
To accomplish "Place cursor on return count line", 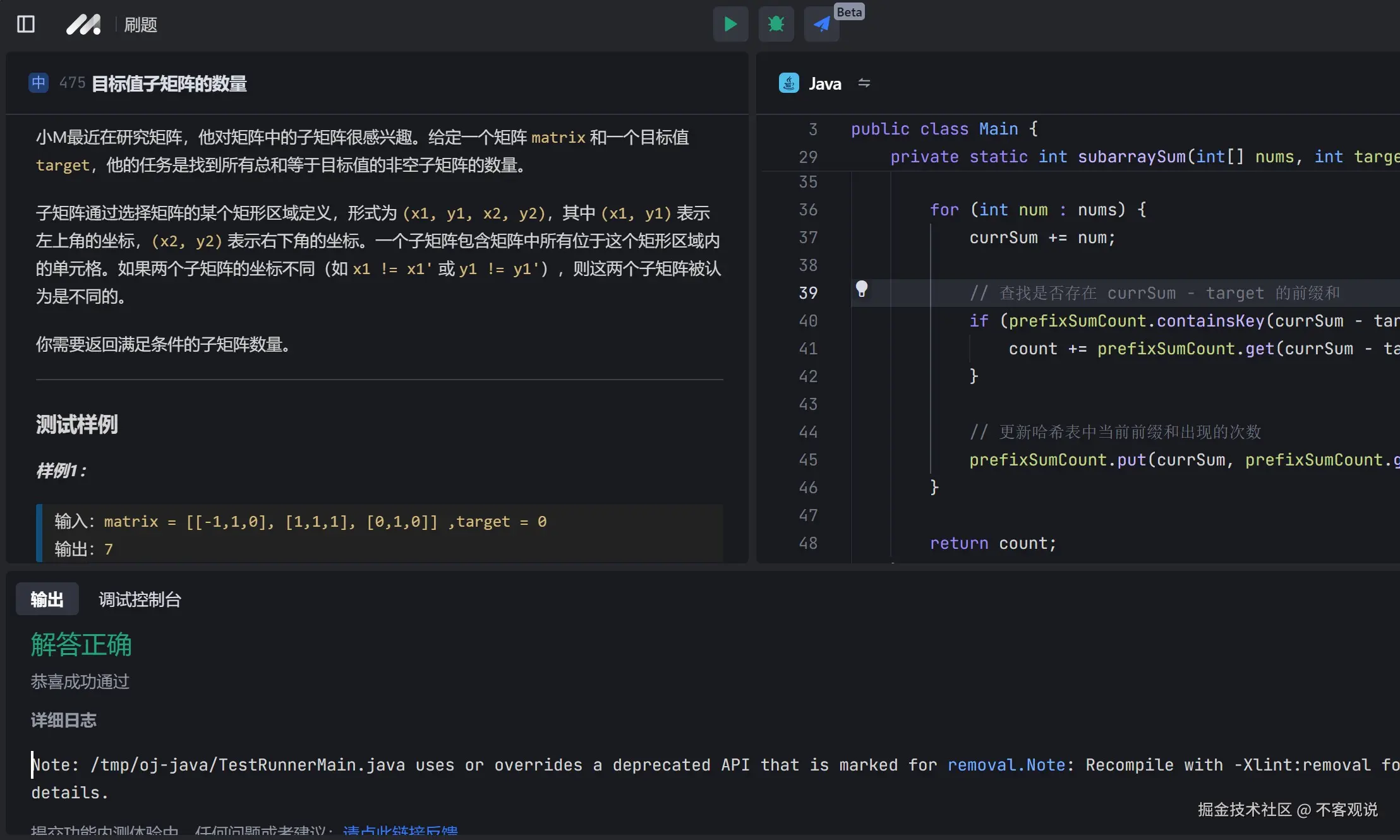I will pyautogui.click(x=992, y=543).
